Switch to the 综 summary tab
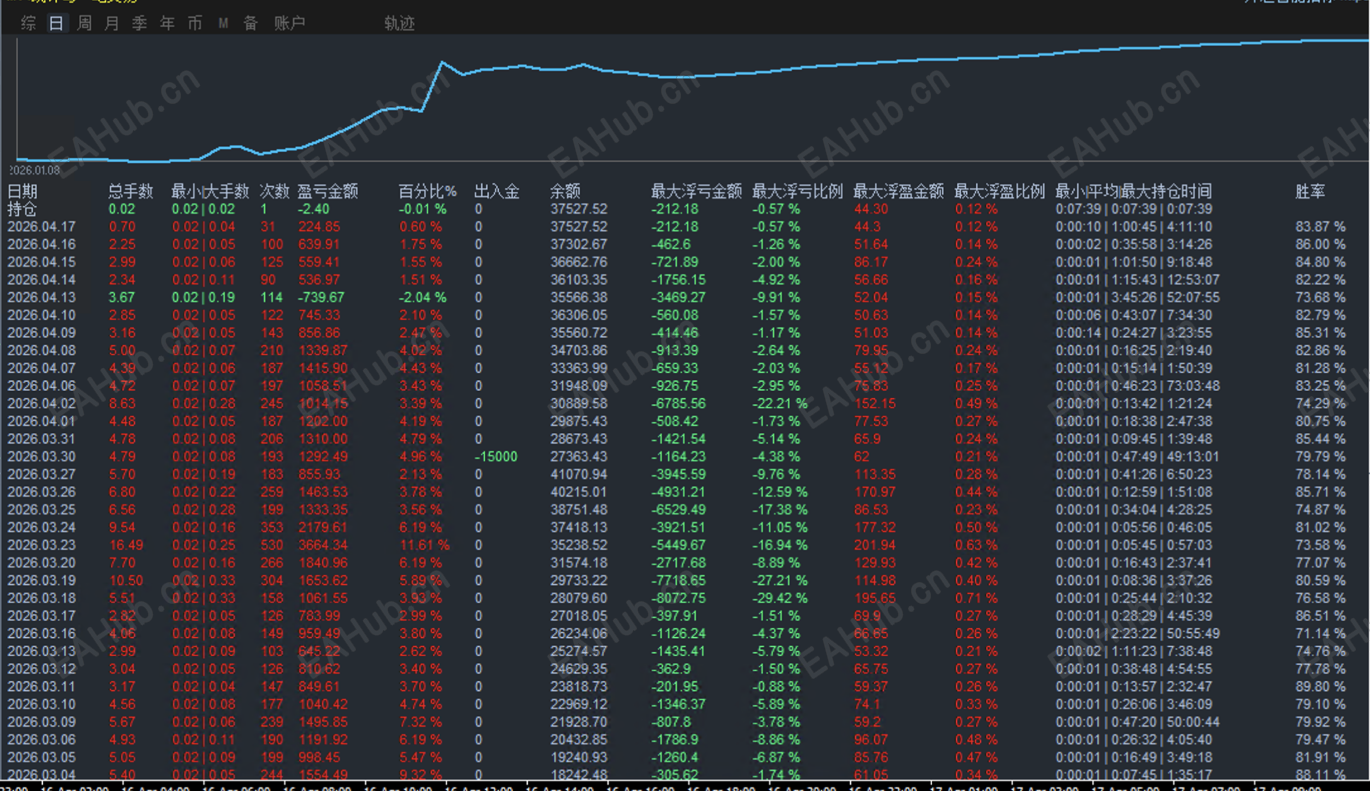The image size is (1370, 791). pos(29,23)
